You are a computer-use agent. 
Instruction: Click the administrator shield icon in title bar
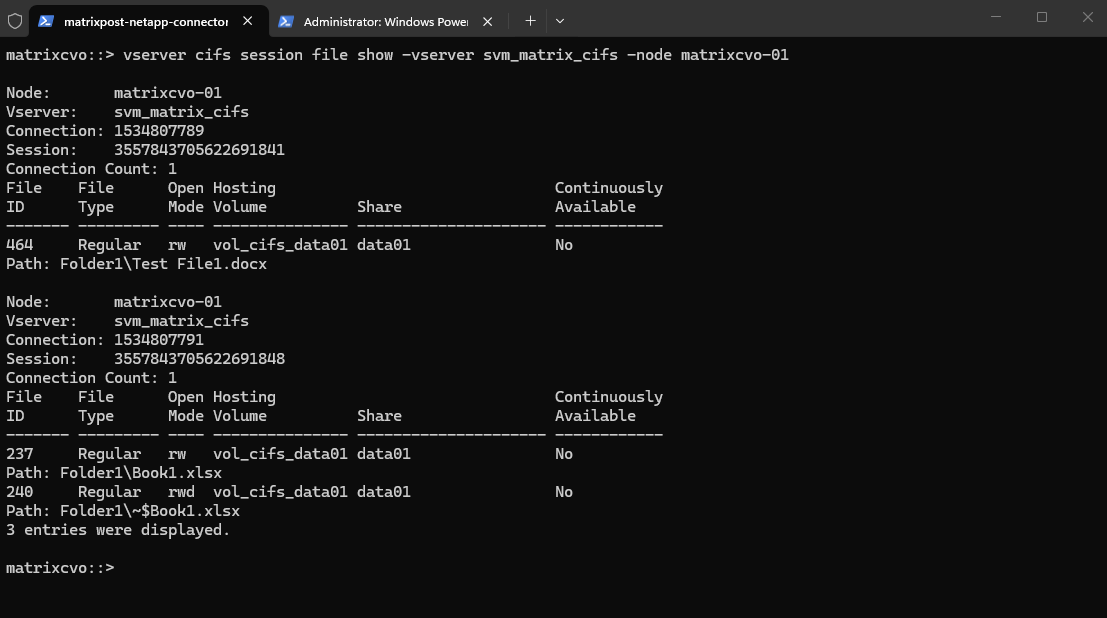15,20
